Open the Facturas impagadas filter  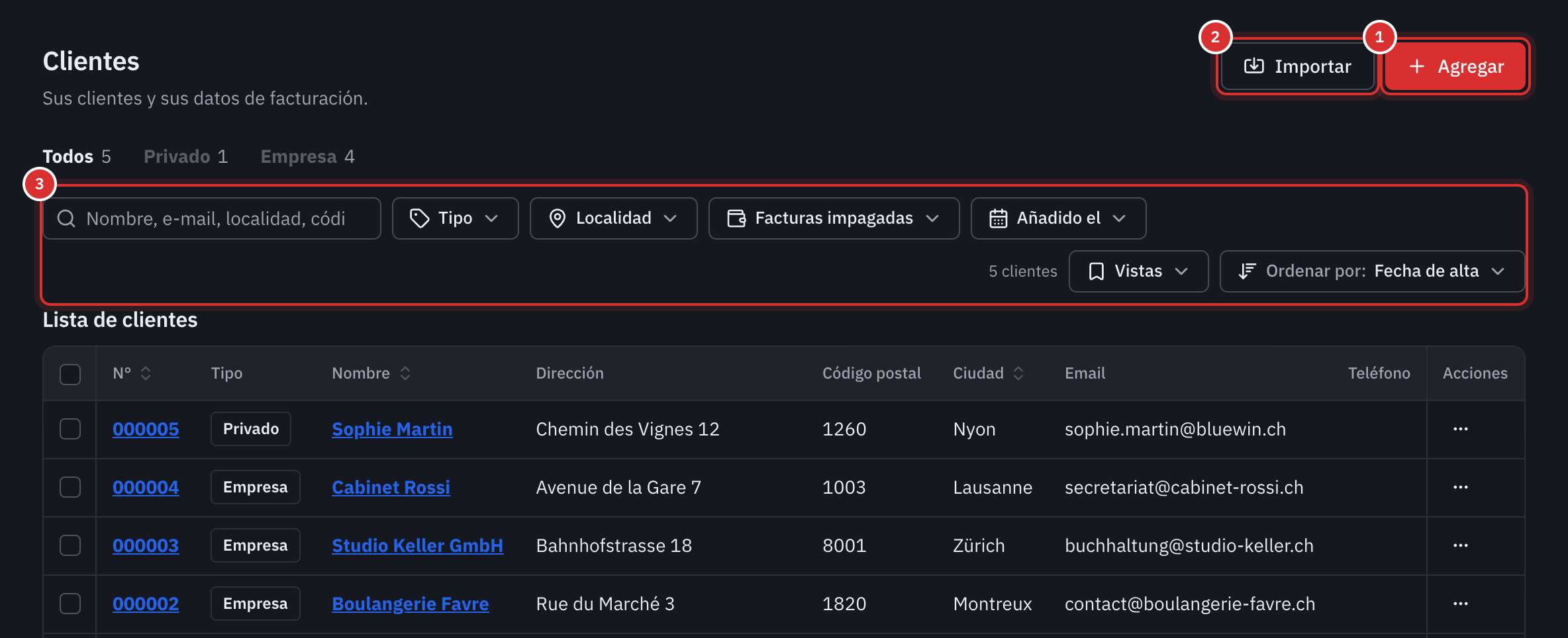coord(834,218)
